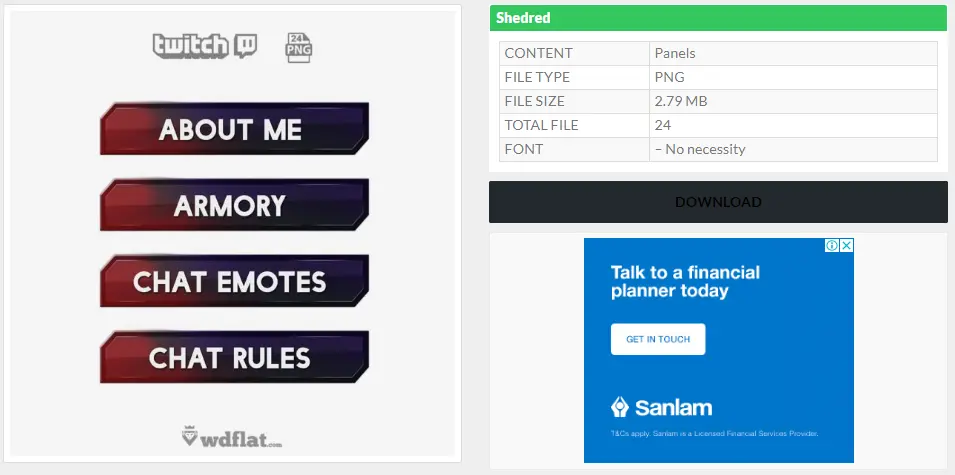Screen dimensions: 955x475
Task: Click the No necessity font value
Action: 700,149
